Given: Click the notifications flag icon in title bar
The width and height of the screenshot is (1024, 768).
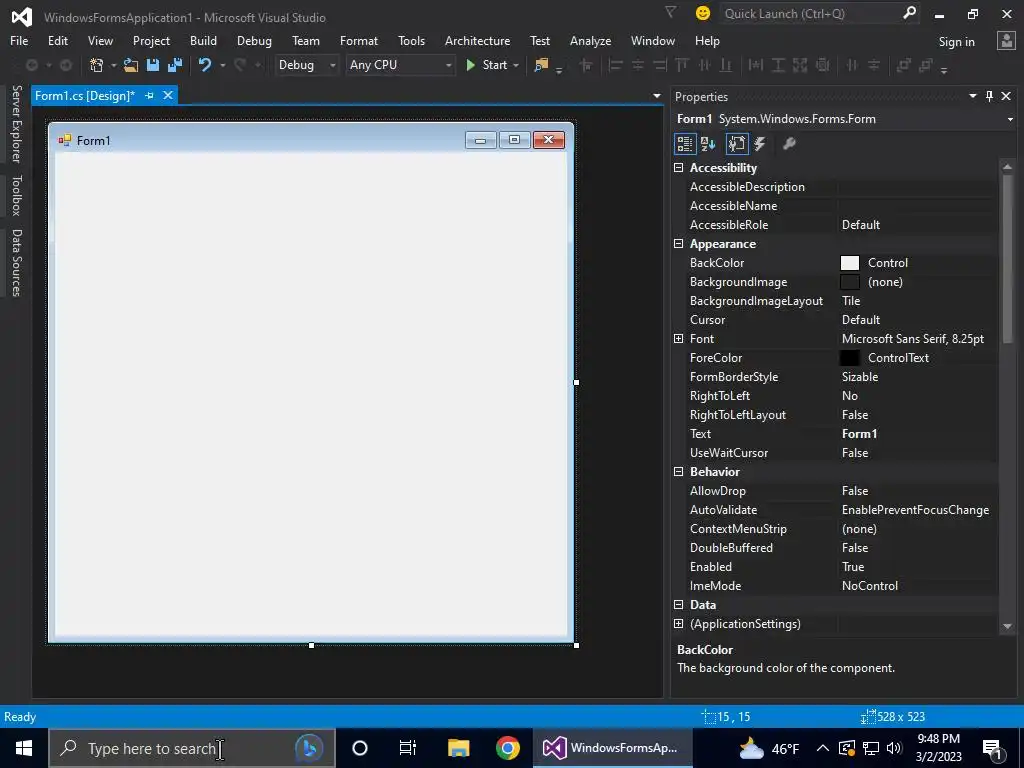Looking at the screenshot, I should (x=670, y=12).
